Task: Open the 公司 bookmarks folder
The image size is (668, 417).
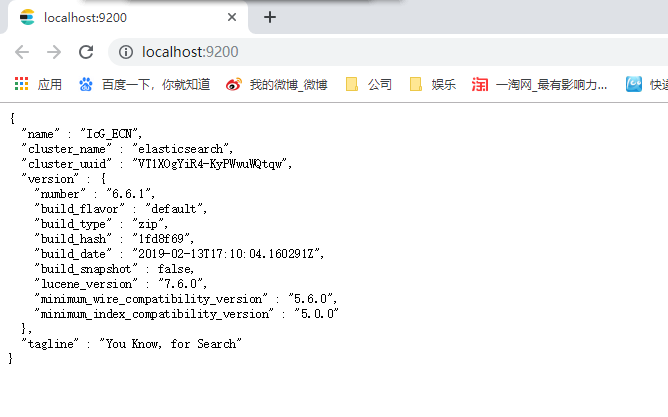Action: (x=369, y=84)
